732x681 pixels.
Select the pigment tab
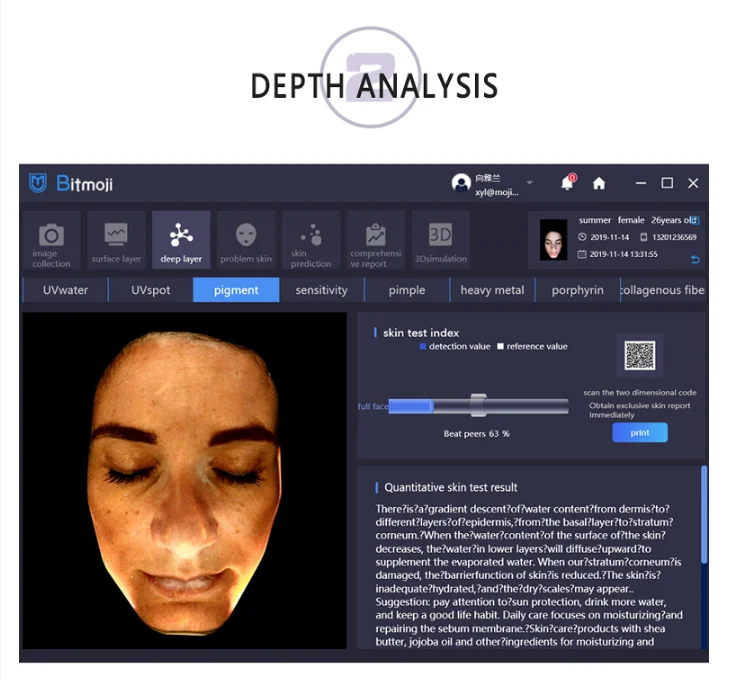tap(236, 290)
